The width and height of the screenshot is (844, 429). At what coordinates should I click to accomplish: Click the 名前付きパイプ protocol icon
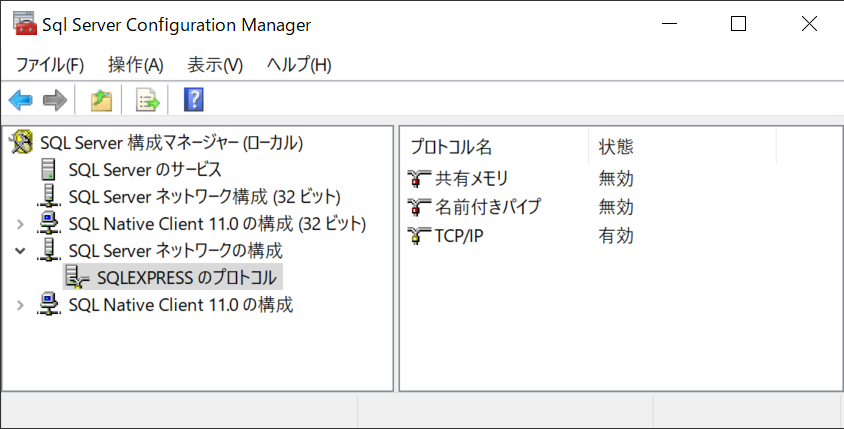(x=419, y=208)
